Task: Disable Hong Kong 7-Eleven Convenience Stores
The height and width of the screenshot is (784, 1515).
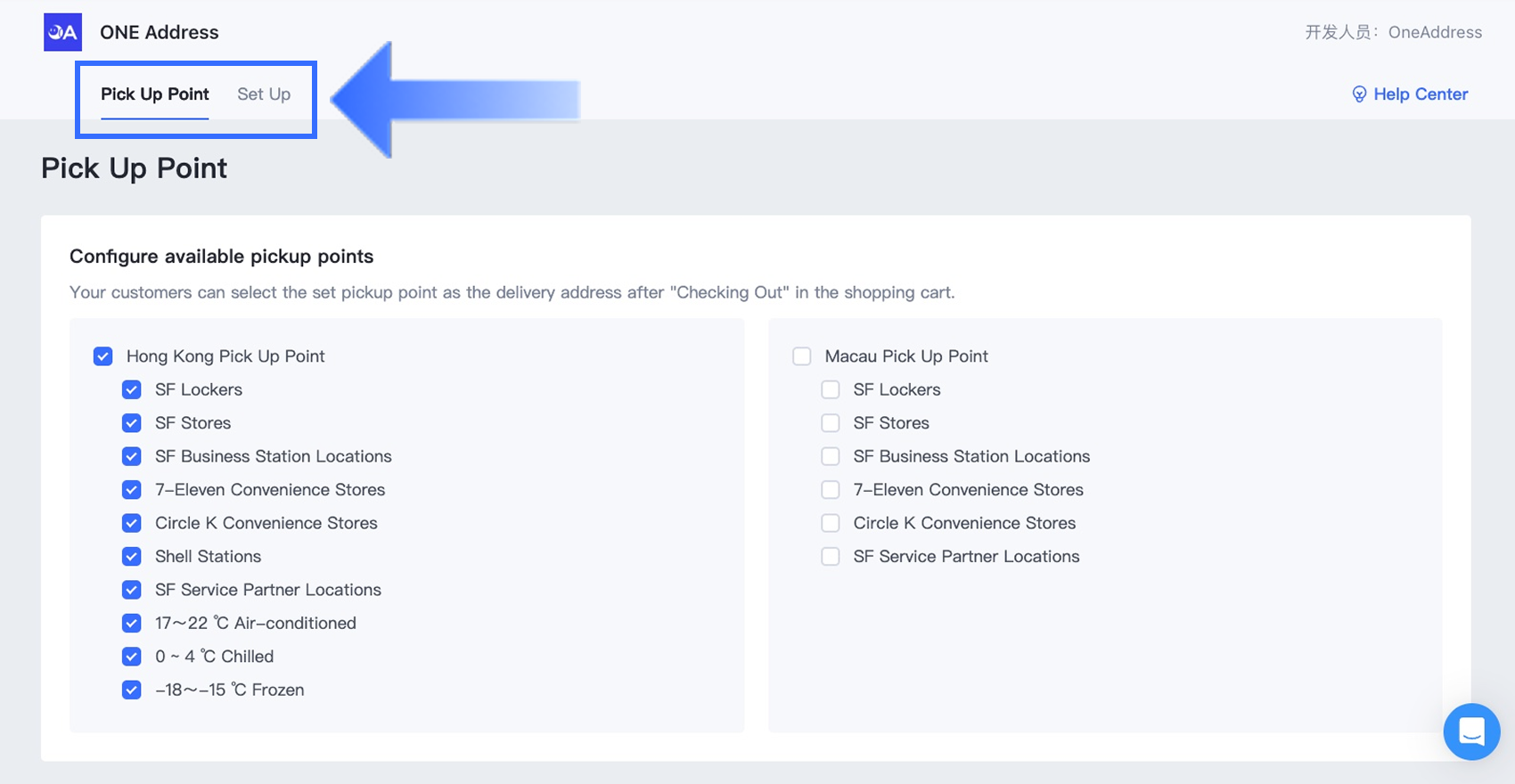Action: coord(132,490)
